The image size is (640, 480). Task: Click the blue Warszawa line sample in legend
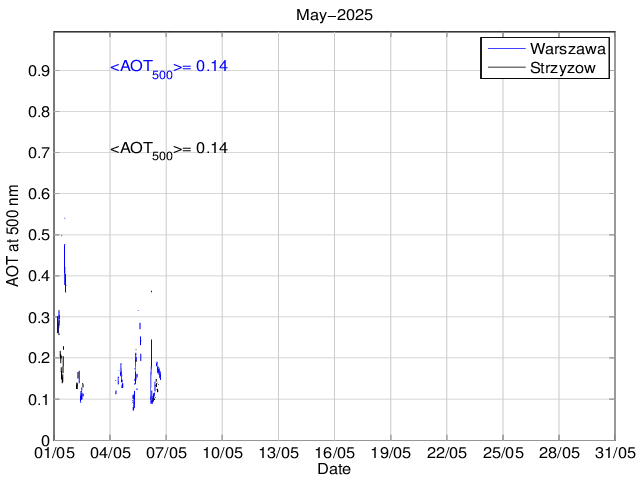(506, 49)
